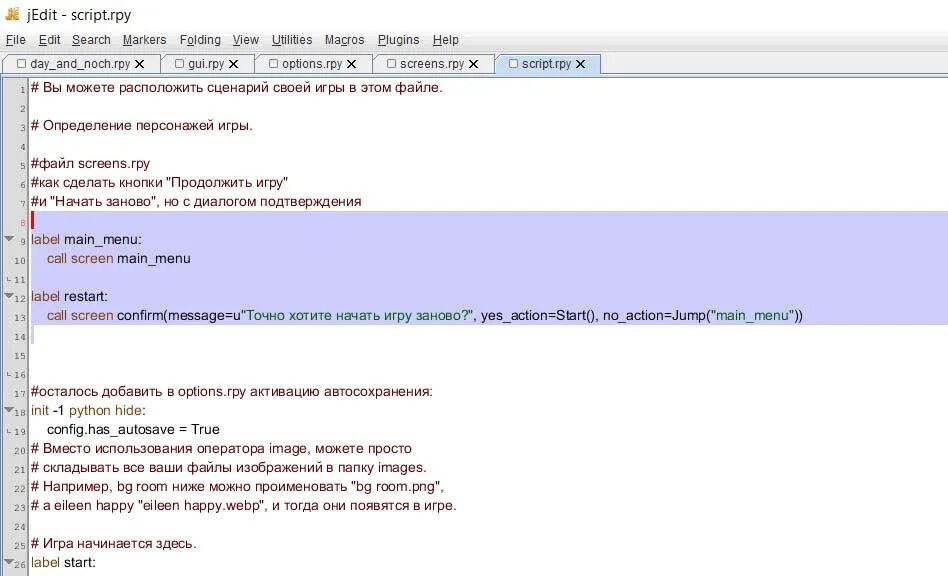Viewport: 948px width, 576px height.
Task: Open the Utilities menu
Action: pyautogui.click(x=292, y=40)
